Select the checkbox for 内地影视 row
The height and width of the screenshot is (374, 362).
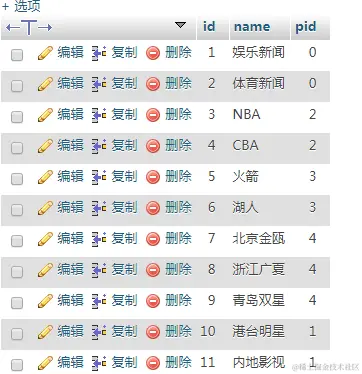[17, 365]
